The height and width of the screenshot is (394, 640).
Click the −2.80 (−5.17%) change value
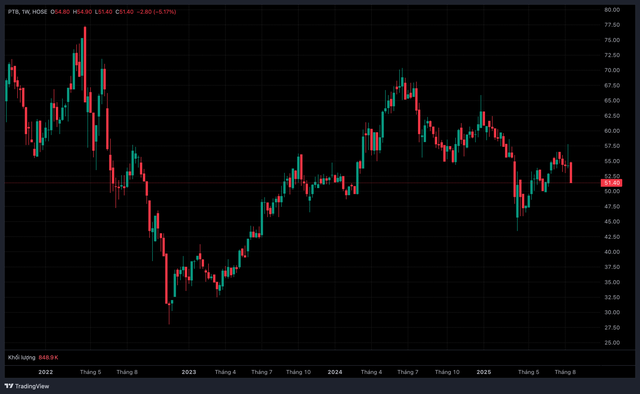(156, 12)
